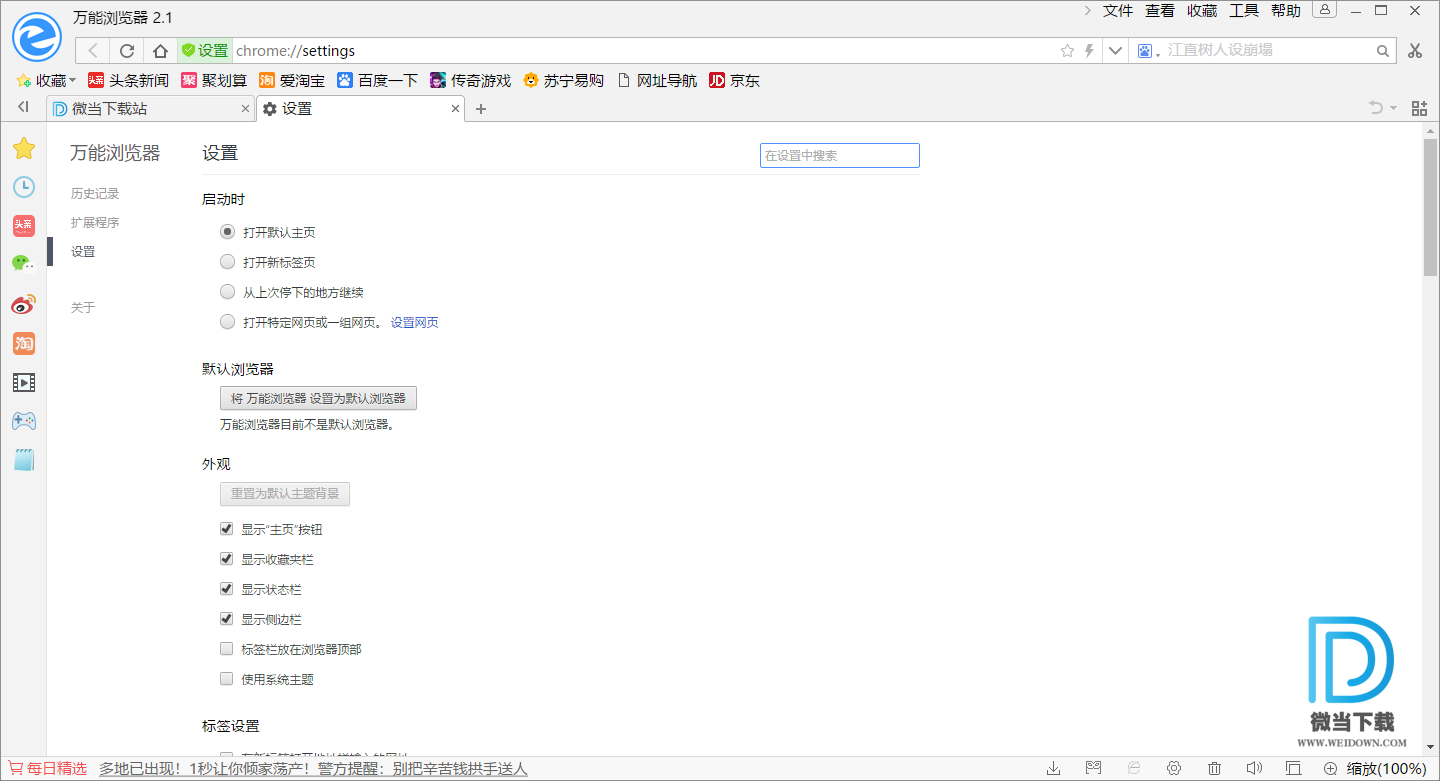Click the trash icon in status bar
This screenshot has height=781, width=1440.
point(1214,768)
